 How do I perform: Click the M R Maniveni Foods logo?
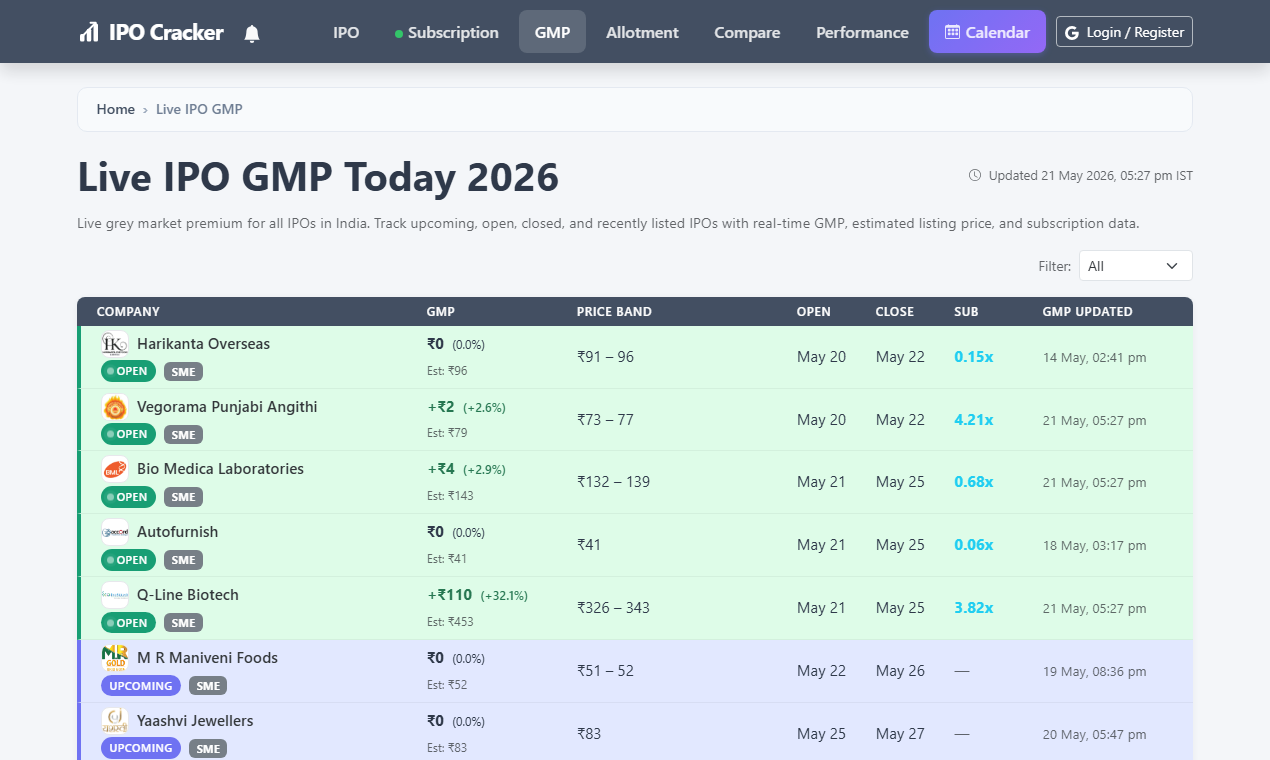[x=115, y=658]
